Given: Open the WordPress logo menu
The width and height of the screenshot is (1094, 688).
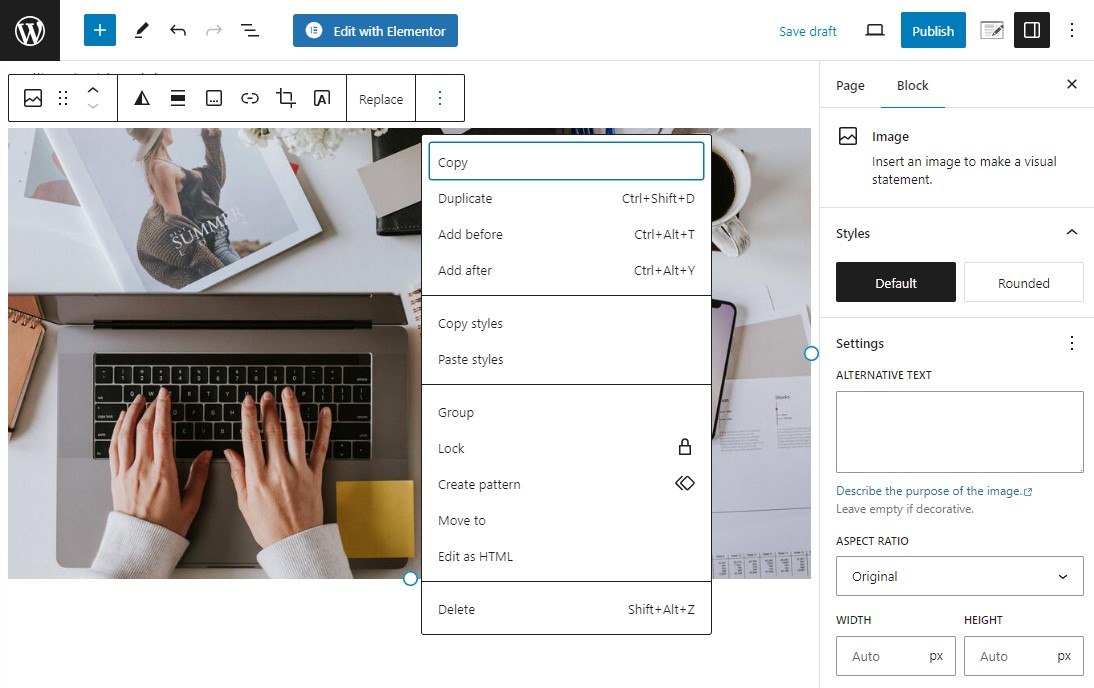Looking at the screenshot, I should pyautogui.click(x=30, y=30).
